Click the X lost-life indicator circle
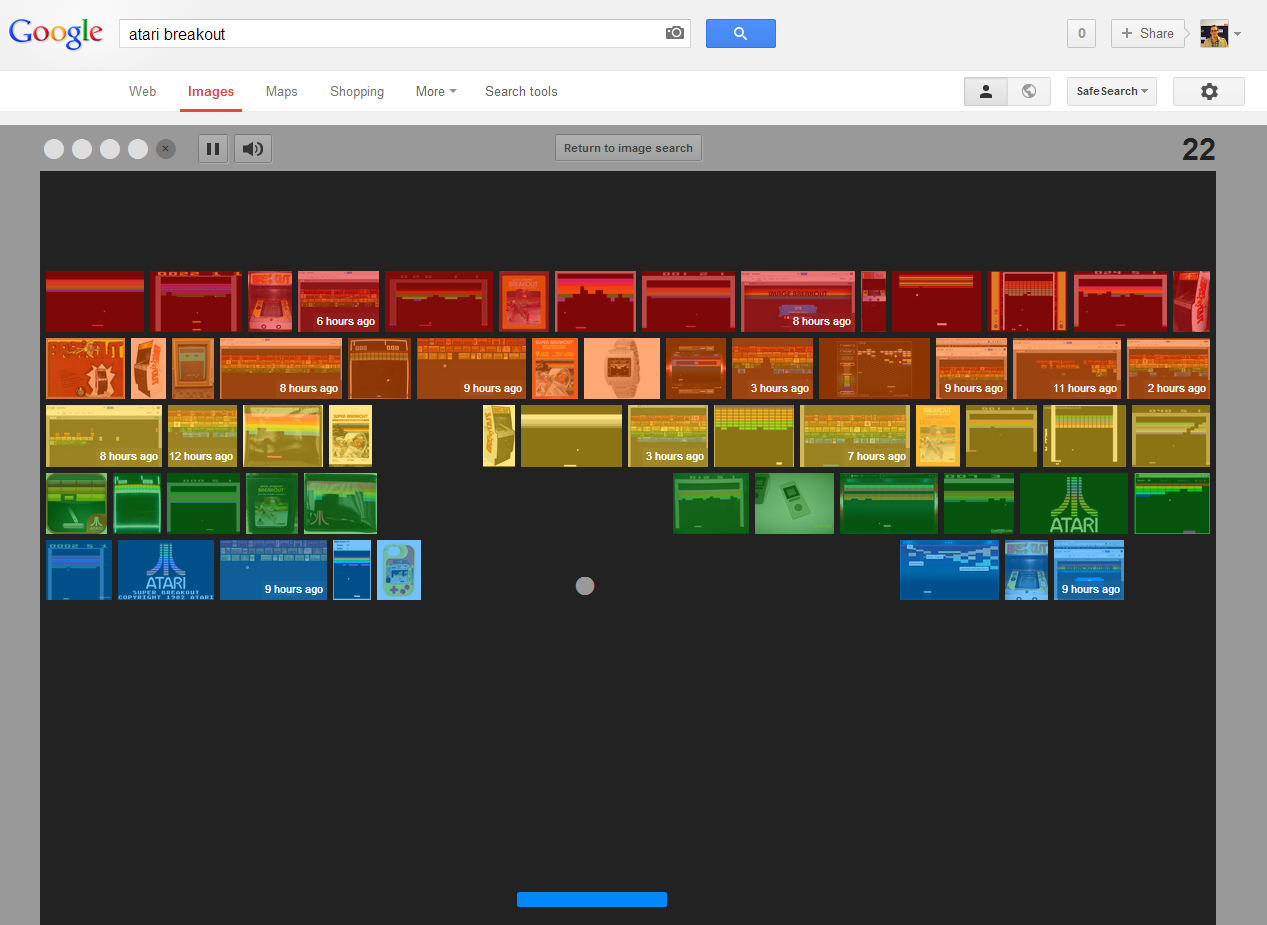Screen dimensions: 1267x925 point(166,149)
